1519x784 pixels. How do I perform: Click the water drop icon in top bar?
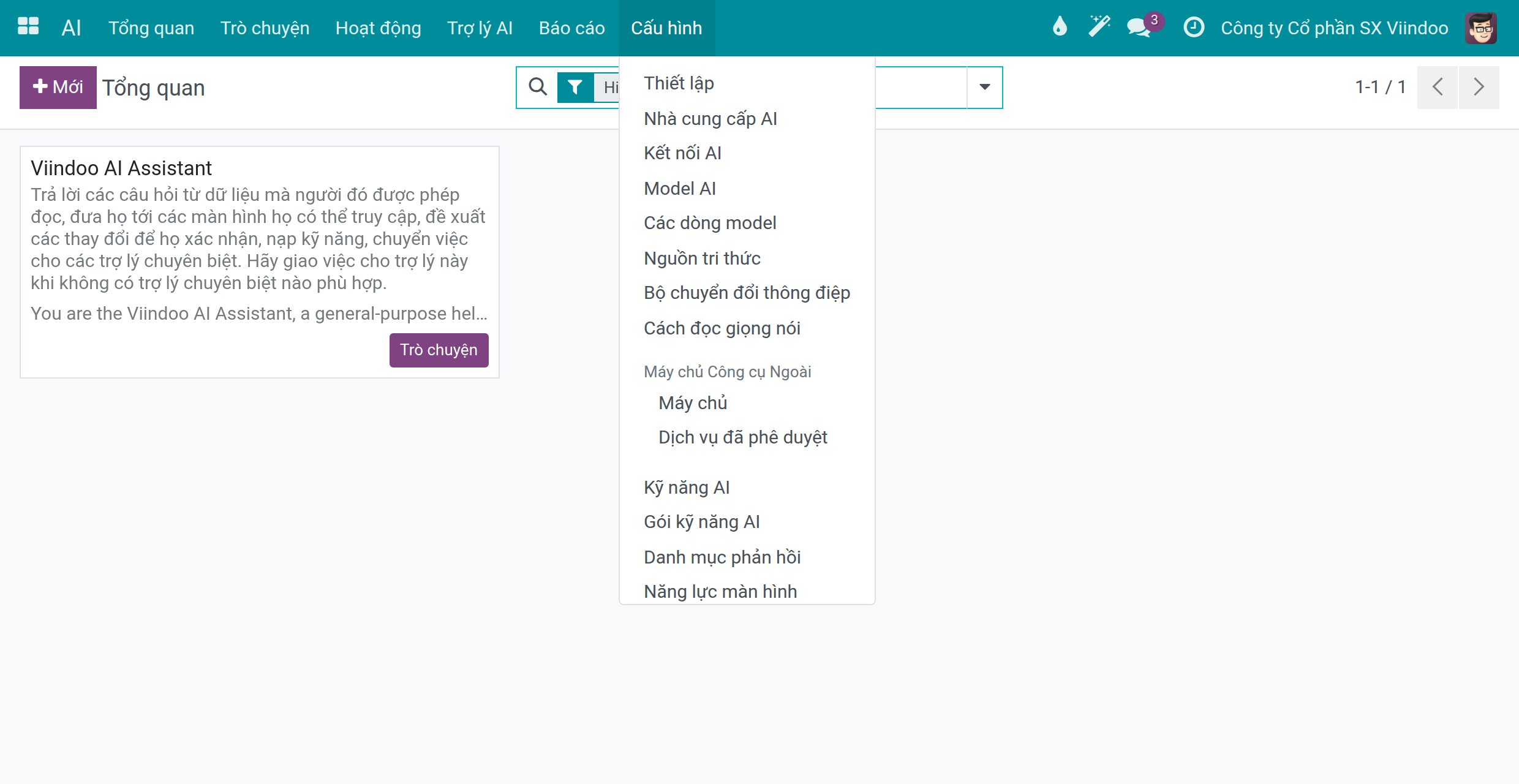click(x=1060, y=28)
